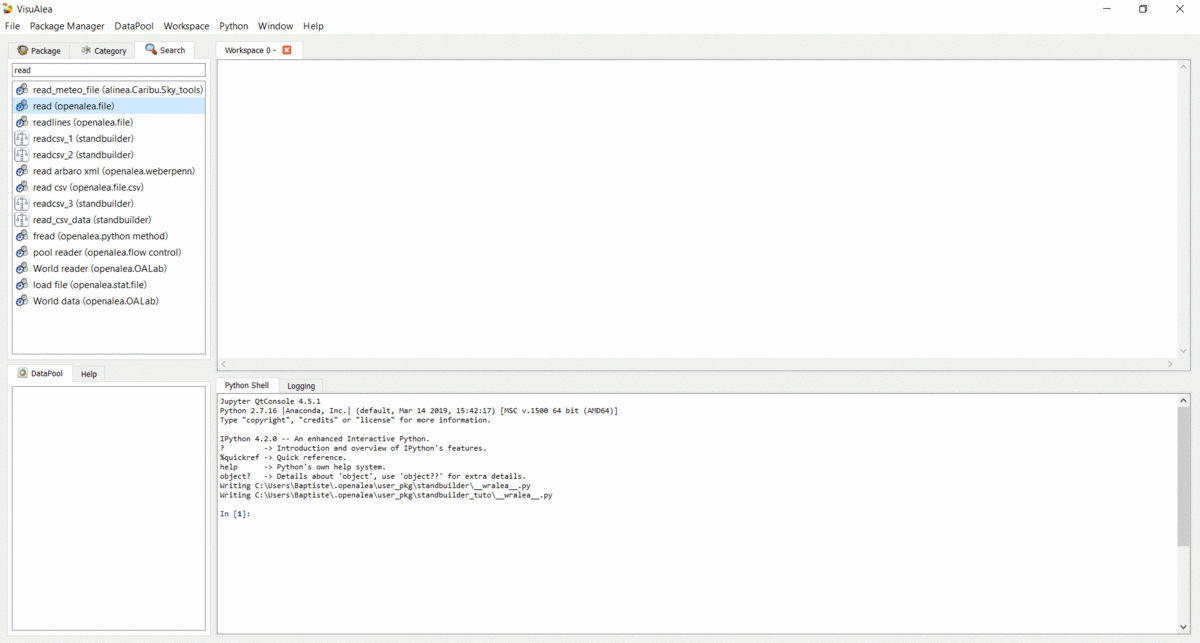Click the read arbaro xml node icon
Screen dimensions: 1200x643
(x=21, y=171)
